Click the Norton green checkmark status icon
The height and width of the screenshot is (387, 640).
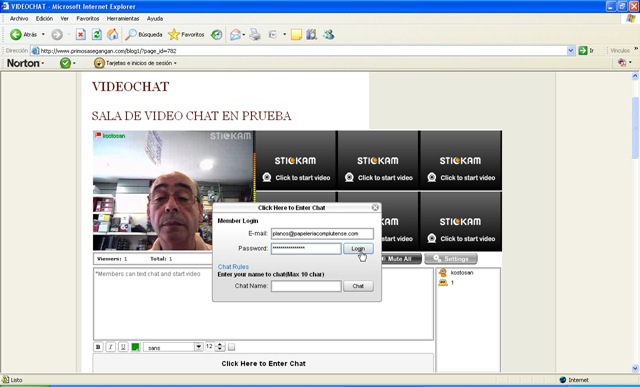pos(65,63)
